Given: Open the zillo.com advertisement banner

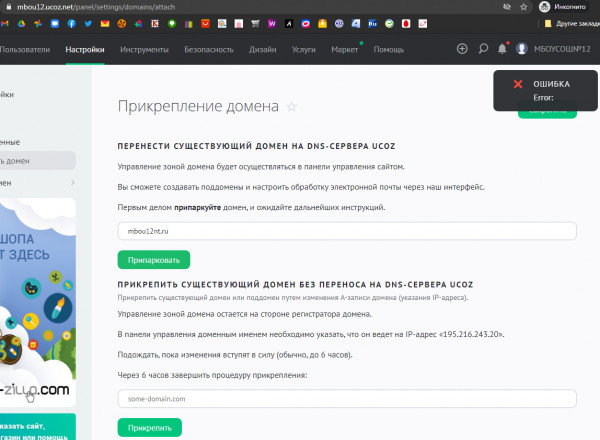Looking at the screenshot, I should [38, 302].
